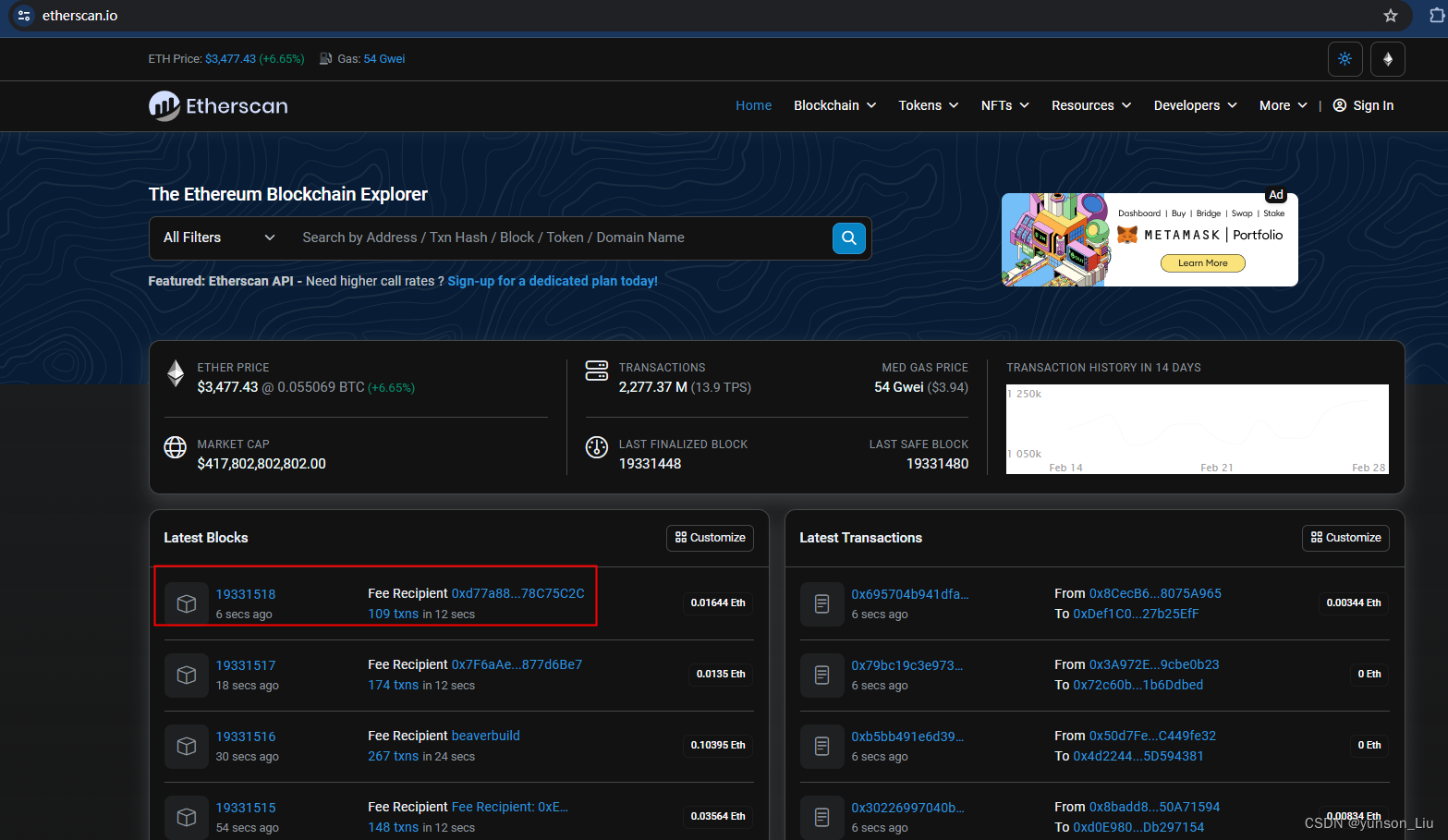1448x840 pixels.
Task: Open fee recipient 0xd77a88...78C75C2C
Action: [x=517, y=593]
